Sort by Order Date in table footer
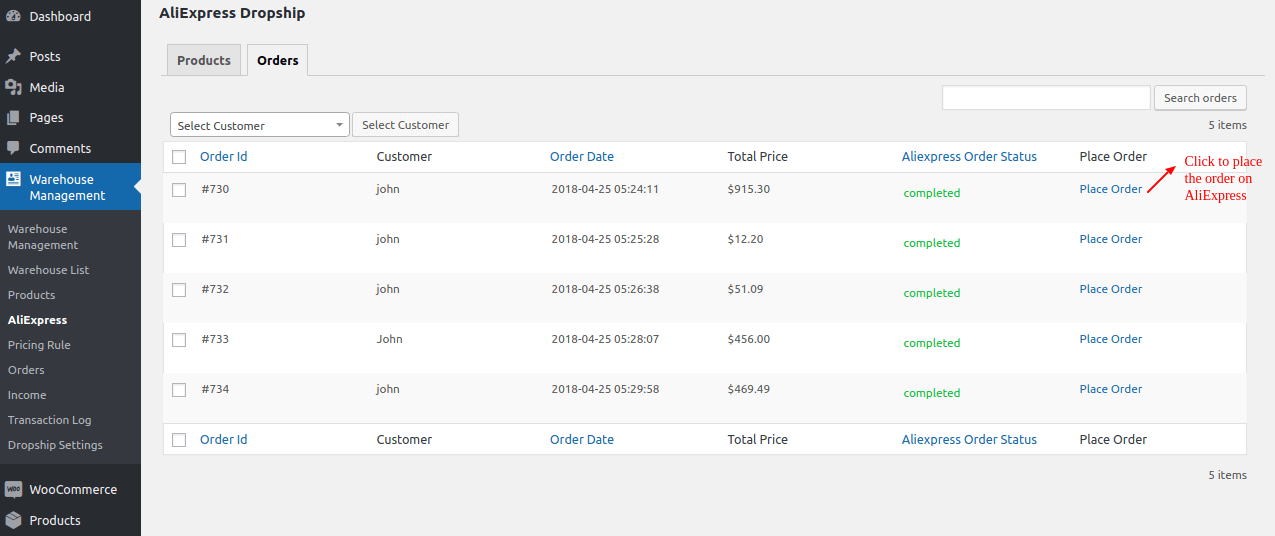 click(582, 440)
